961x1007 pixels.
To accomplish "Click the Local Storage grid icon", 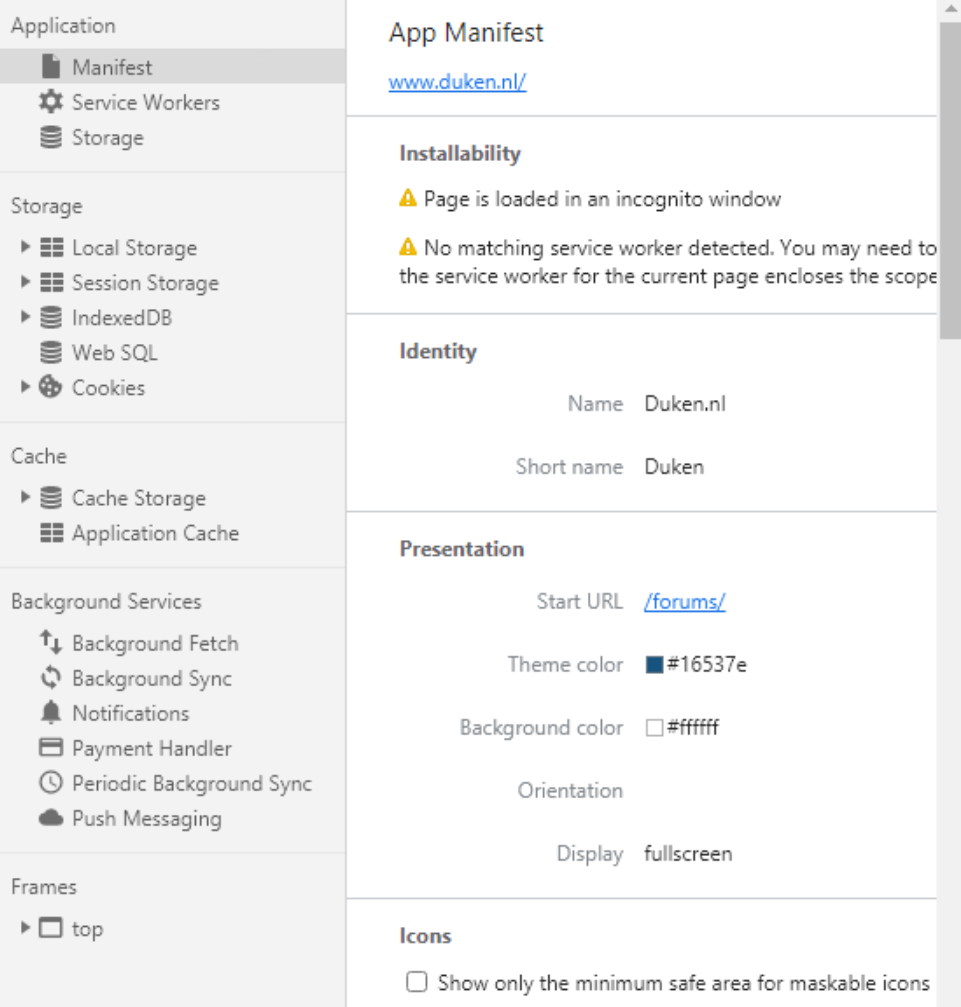I will tap(51, 247).
